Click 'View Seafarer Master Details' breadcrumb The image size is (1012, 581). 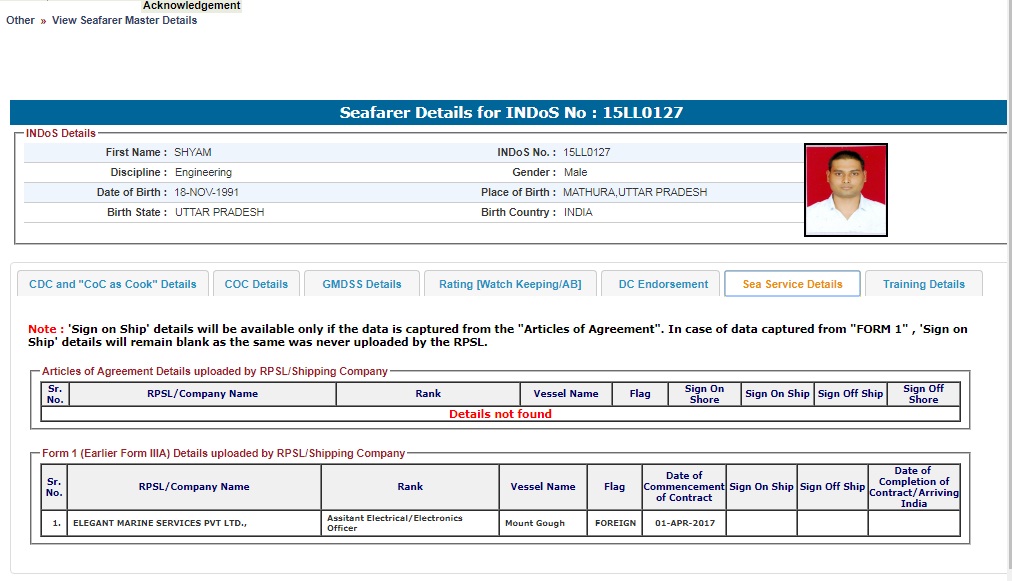click(124, 20)
